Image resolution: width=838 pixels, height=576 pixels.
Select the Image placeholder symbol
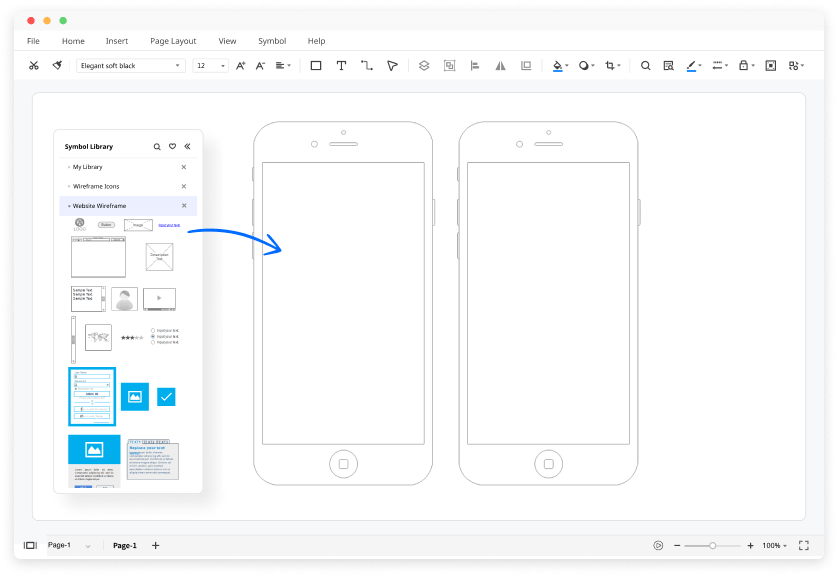(138, 225)
